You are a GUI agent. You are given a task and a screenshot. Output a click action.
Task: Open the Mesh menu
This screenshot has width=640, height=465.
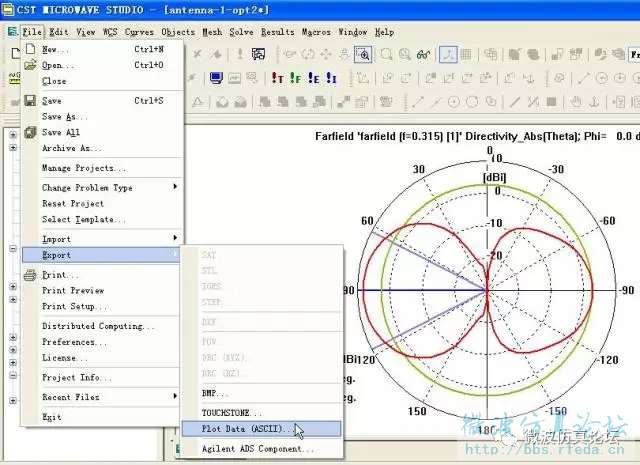(x=212, y=32)
